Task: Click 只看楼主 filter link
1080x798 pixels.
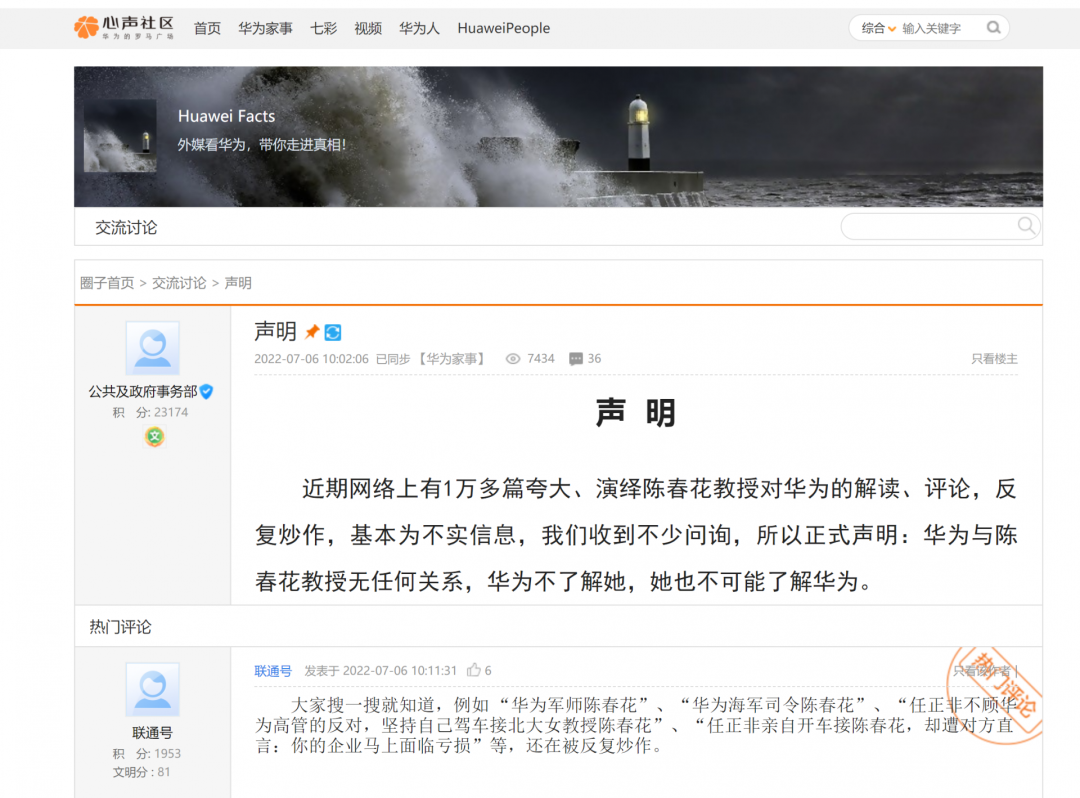Action: tap(994, 359)
